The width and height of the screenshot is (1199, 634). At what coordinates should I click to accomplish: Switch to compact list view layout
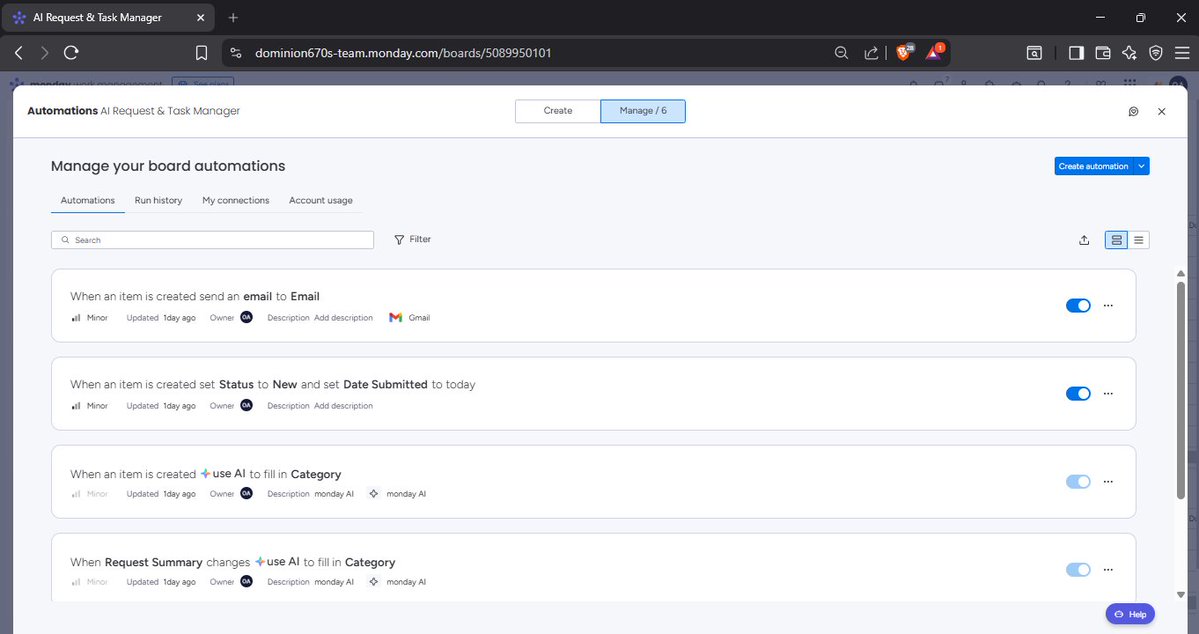1139,240
